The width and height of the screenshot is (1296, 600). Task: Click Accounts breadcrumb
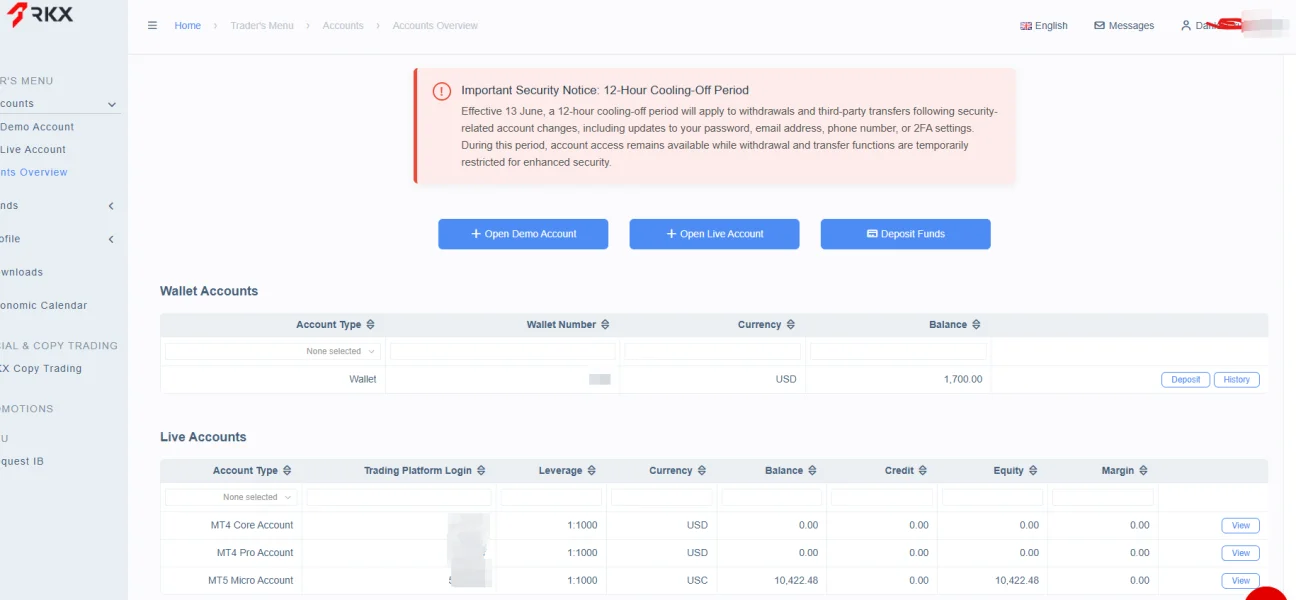point(343,26)
